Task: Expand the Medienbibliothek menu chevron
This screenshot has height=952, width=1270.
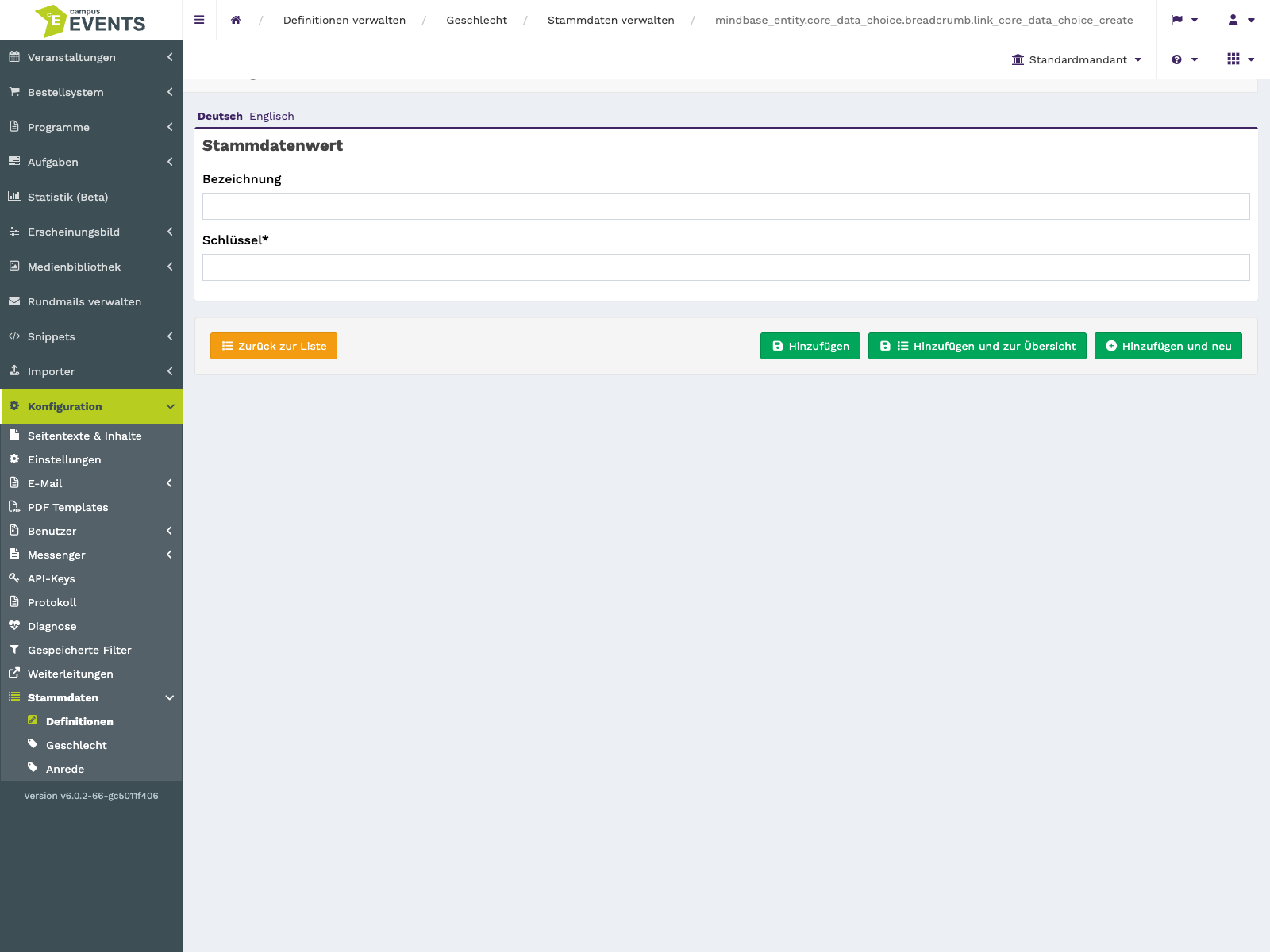Action: [x=170, y=267]
